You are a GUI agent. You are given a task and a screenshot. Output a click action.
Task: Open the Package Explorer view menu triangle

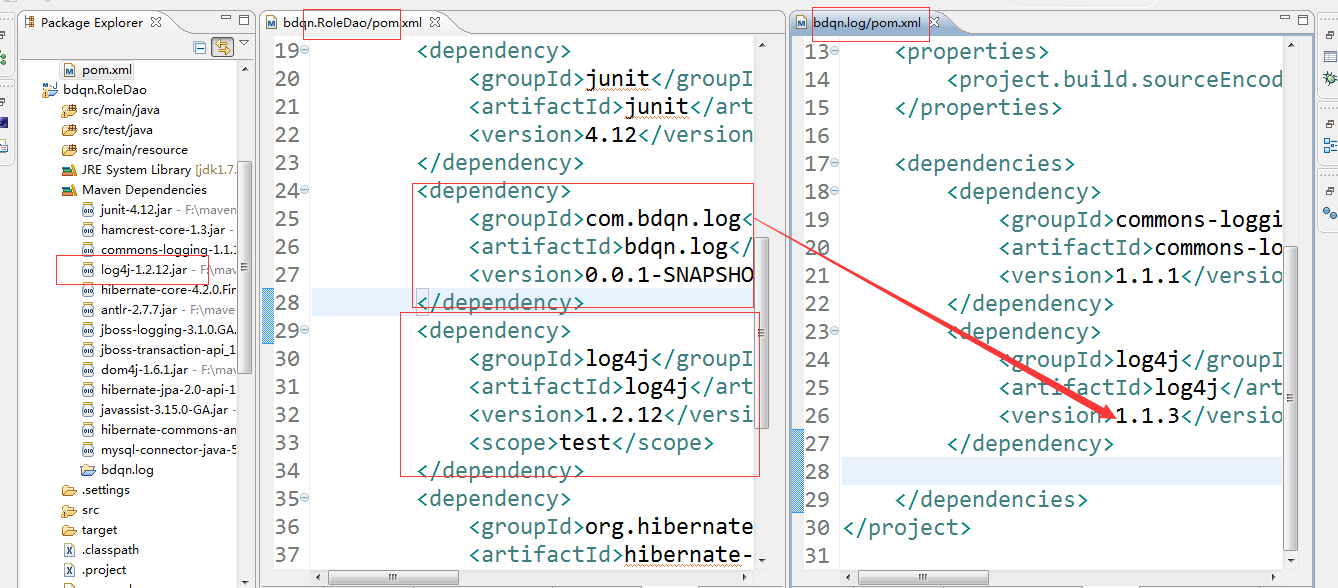243,43
